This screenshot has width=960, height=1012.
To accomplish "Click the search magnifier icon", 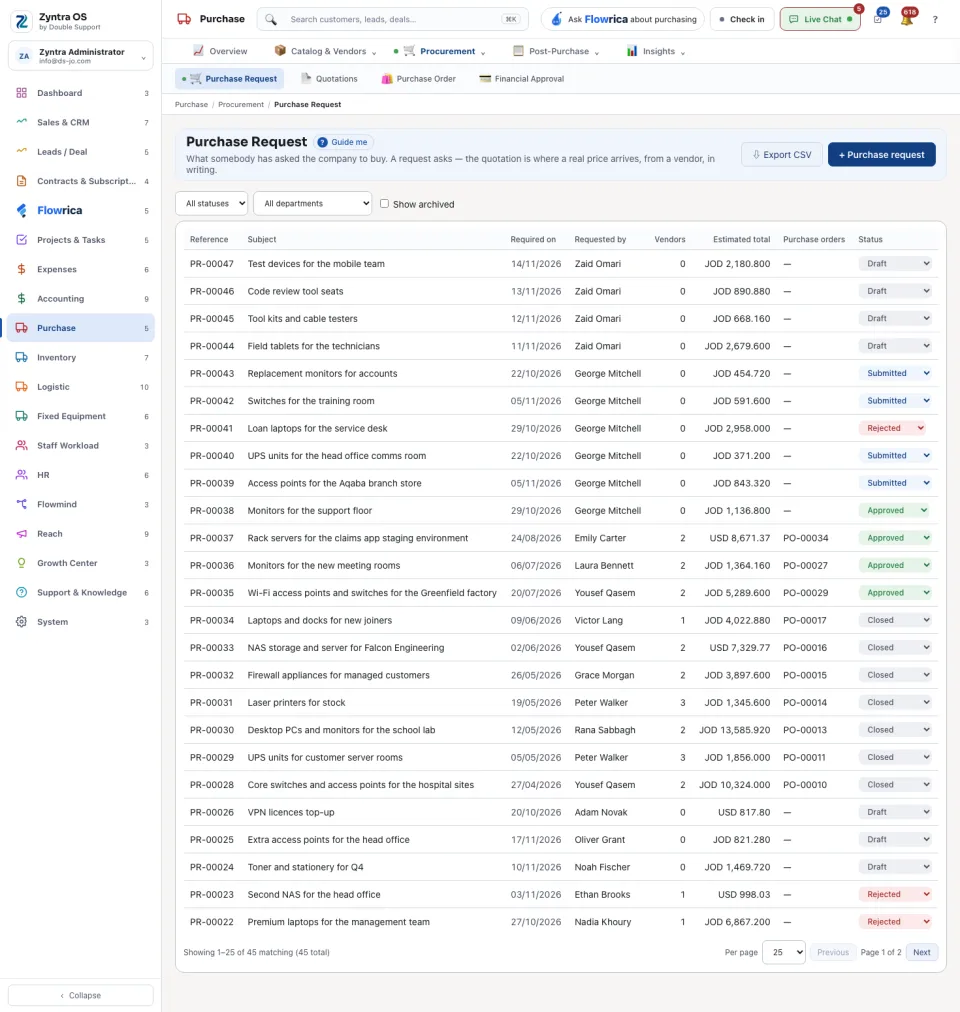I will point(271,19).
